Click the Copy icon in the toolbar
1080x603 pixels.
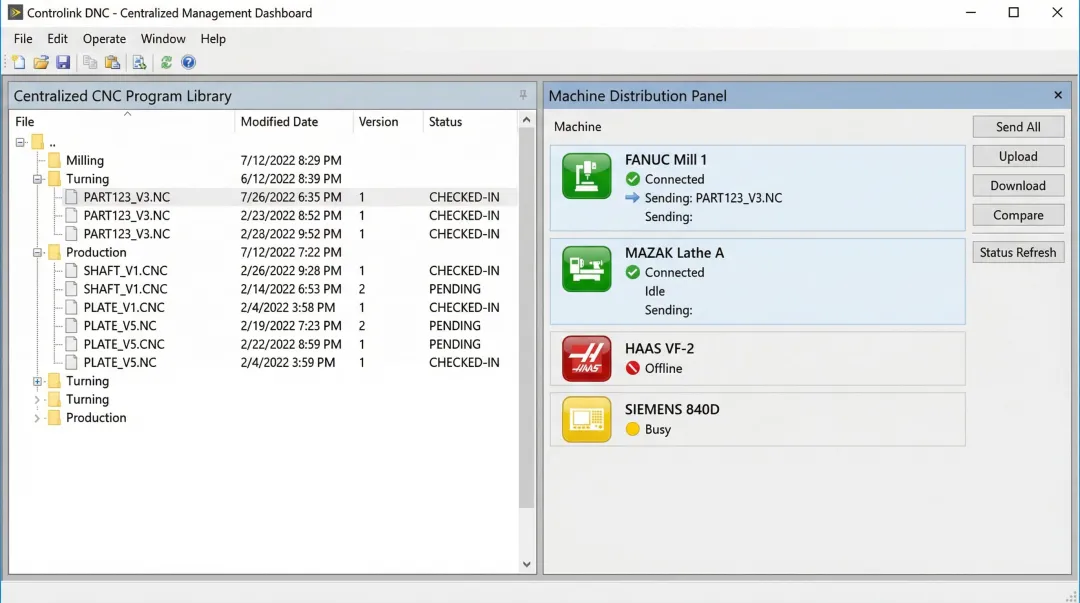click(90, 62)
